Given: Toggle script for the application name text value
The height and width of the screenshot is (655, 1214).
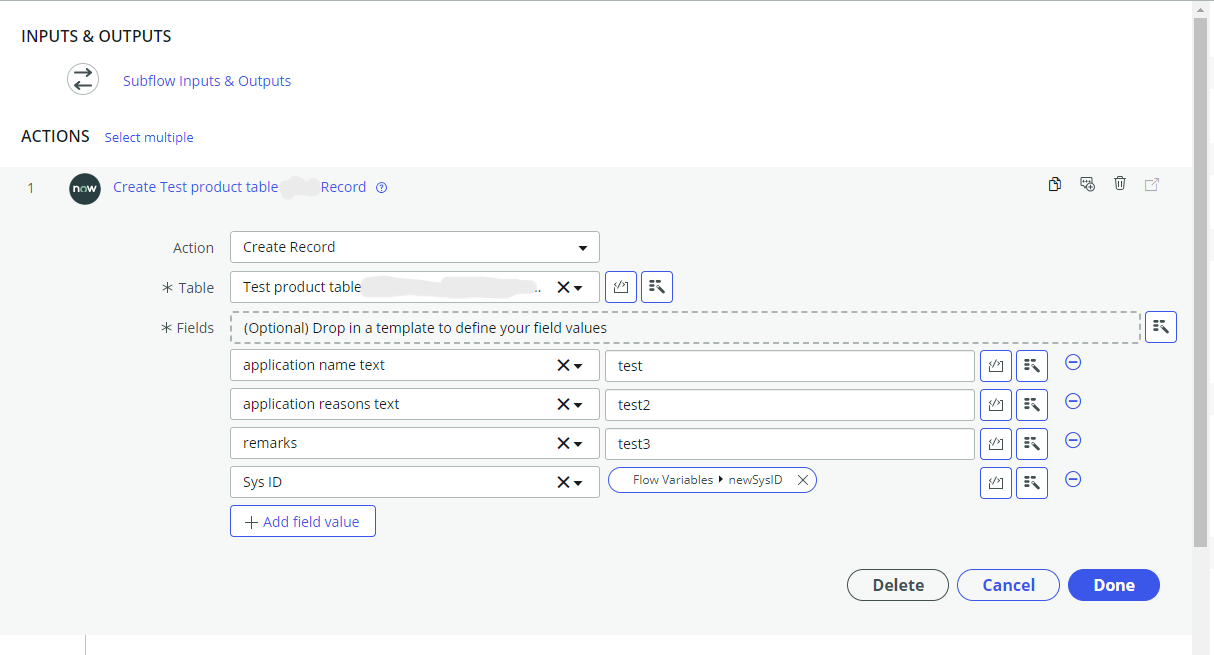Looking at the screenshot, I should [996, 366].
